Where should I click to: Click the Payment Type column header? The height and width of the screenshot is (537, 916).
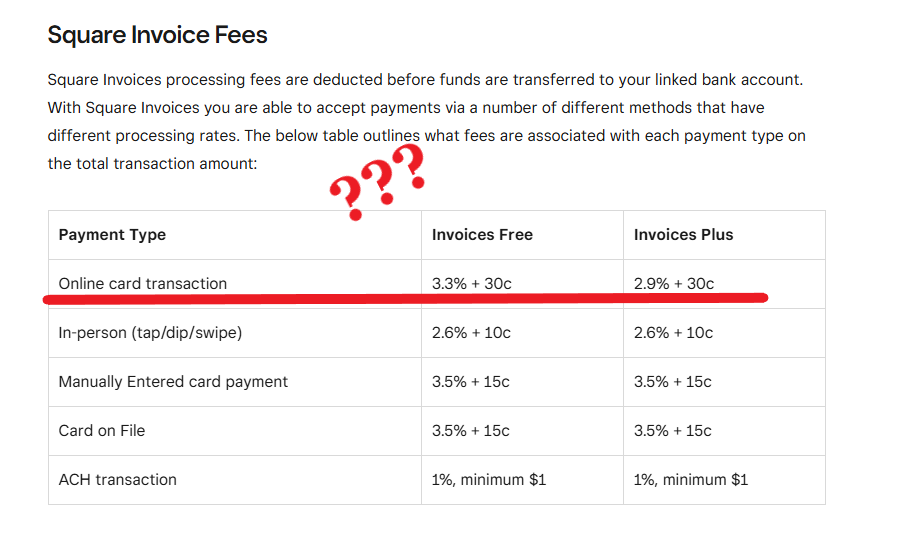click(x=112, y=235)
